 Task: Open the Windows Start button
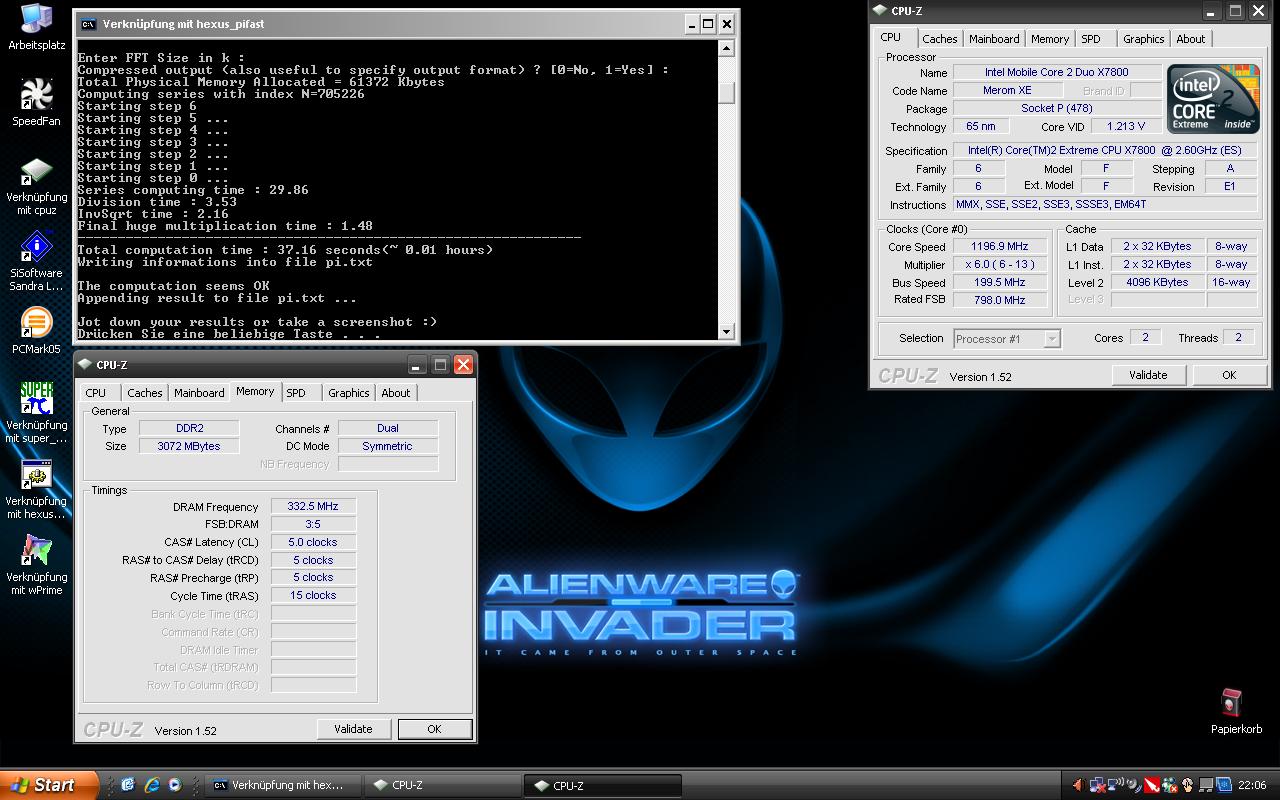(x=49, y=785)
